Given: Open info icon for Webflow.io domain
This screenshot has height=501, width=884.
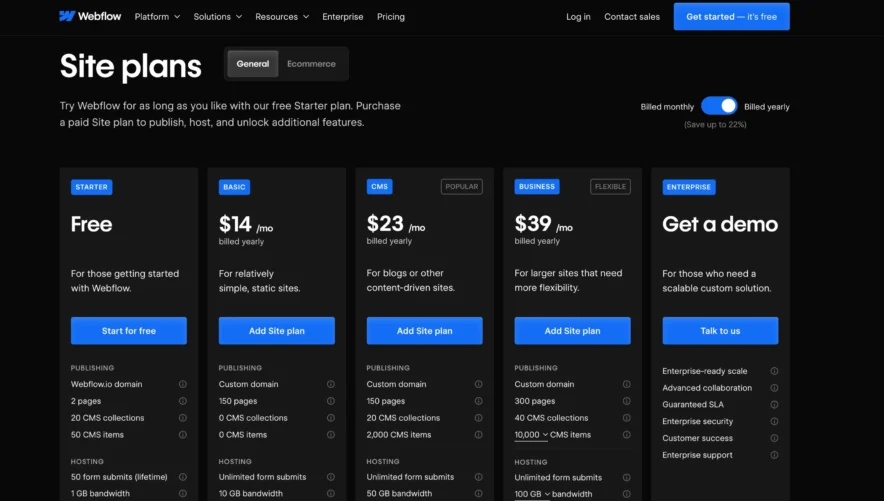Looking at the screenshot, I should click(183, 384).
